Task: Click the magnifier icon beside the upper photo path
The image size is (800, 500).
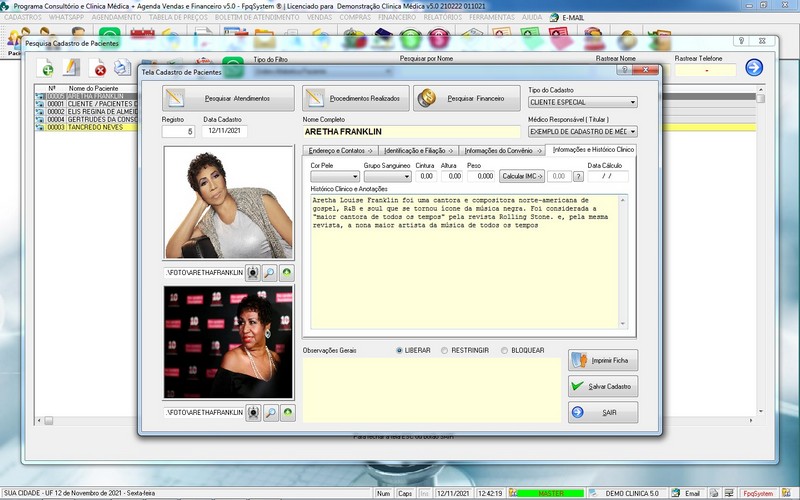Action: (x=270, y=273)
